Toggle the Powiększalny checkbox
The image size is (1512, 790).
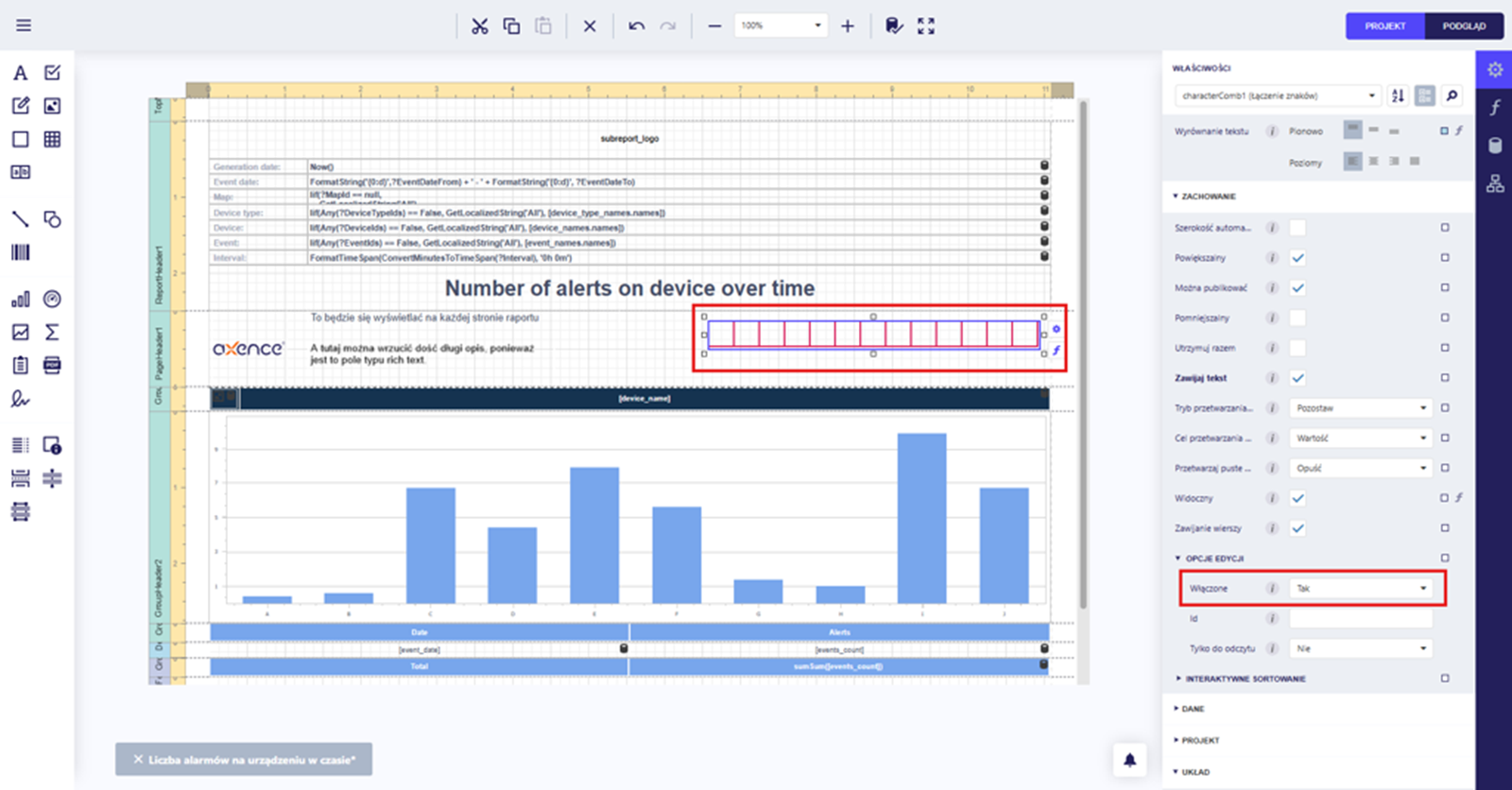(x=1297, y=258)
